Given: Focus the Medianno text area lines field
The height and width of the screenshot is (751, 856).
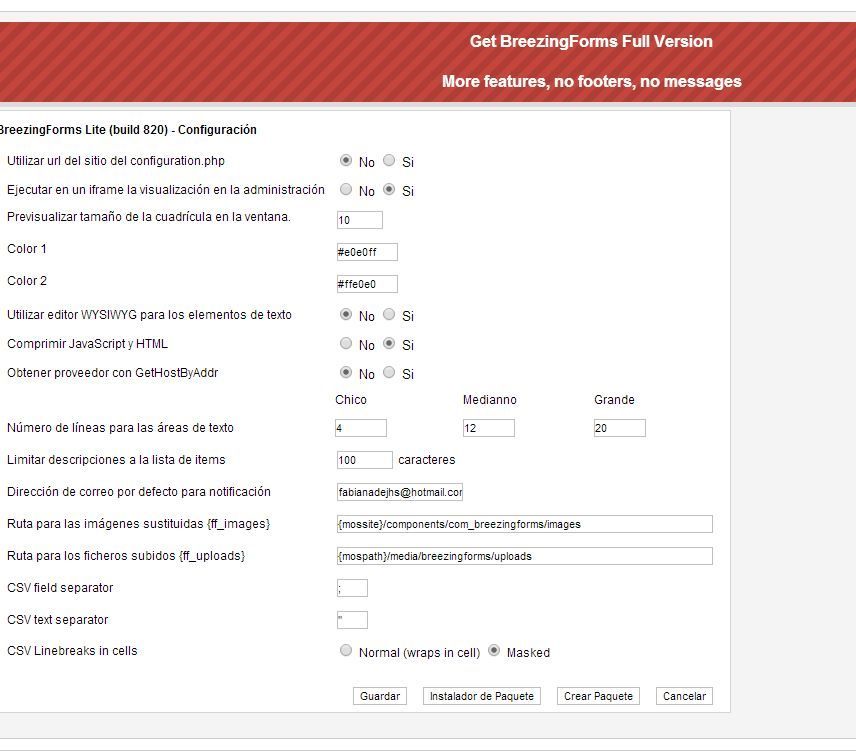Looking at the screenshot, I should 489,428.
